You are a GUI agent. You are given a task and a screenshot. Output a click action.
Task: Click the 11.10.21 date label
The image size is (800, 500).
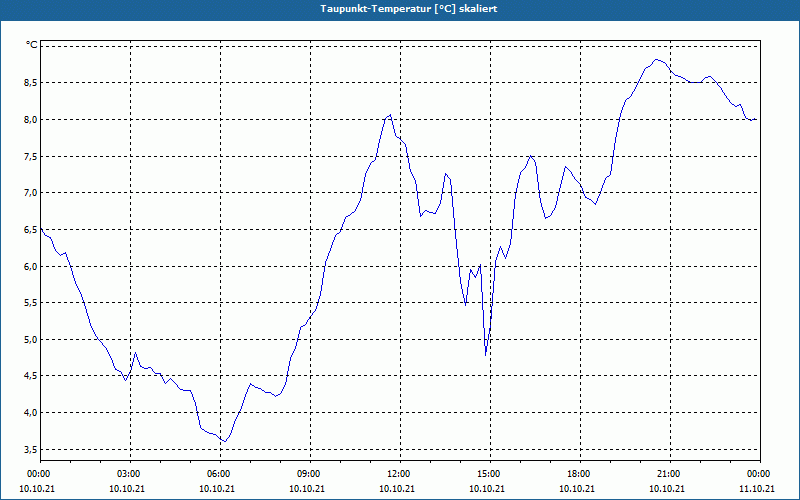pos(757,489)
